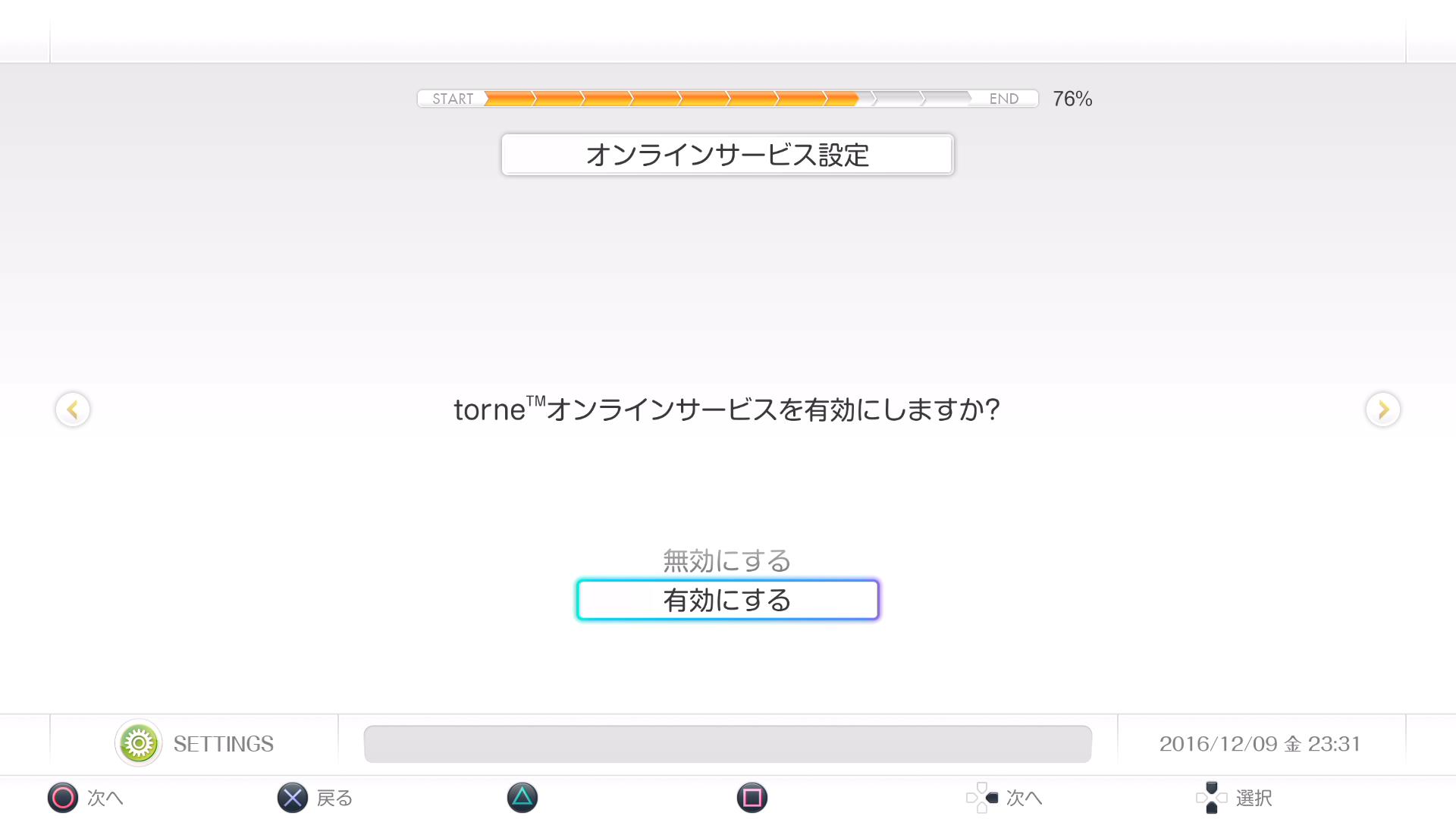This screenshot has height=819, width=1456.
Task: Click the green triangle button icon
Action: [522, 798]
